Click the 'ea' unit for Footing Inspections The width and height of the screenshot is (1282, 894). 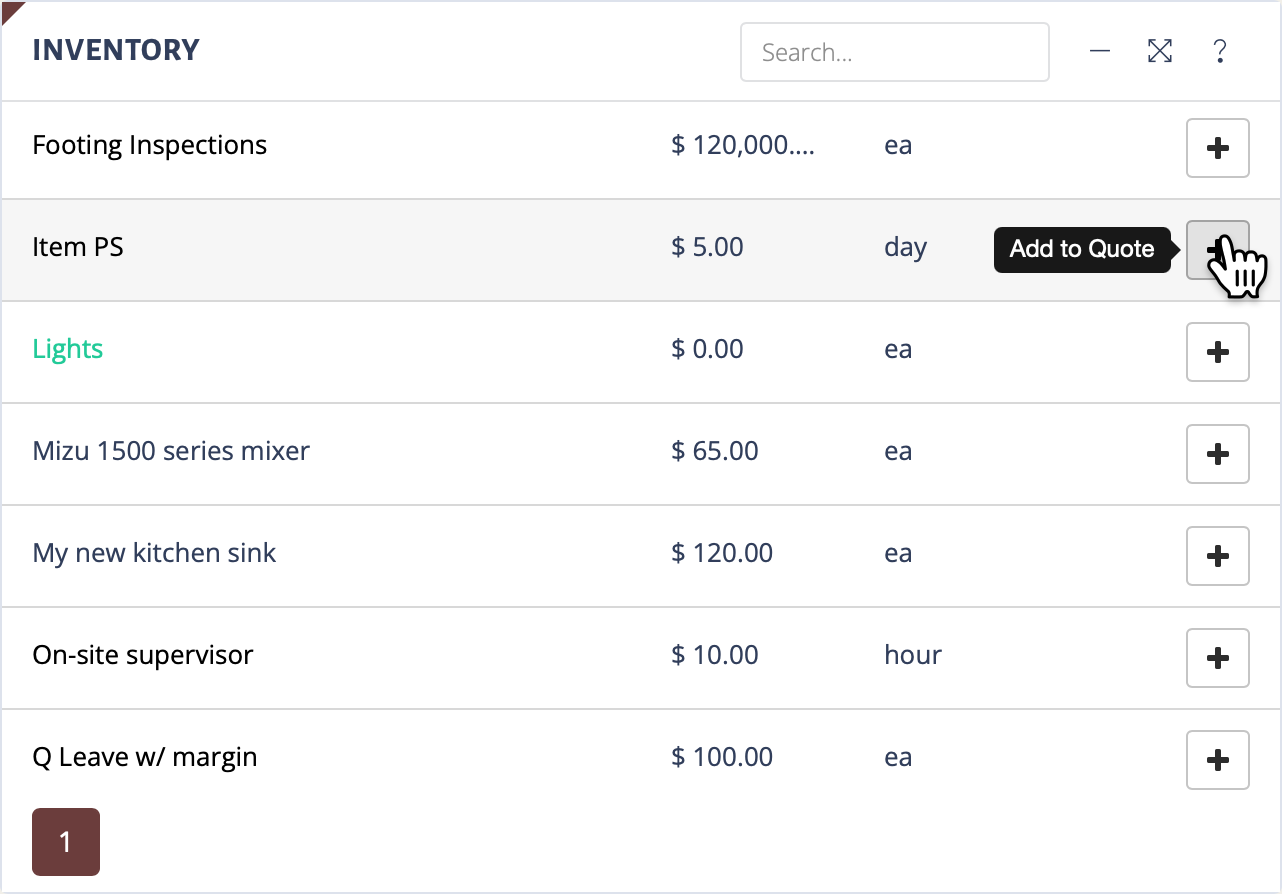coord(898,146)
